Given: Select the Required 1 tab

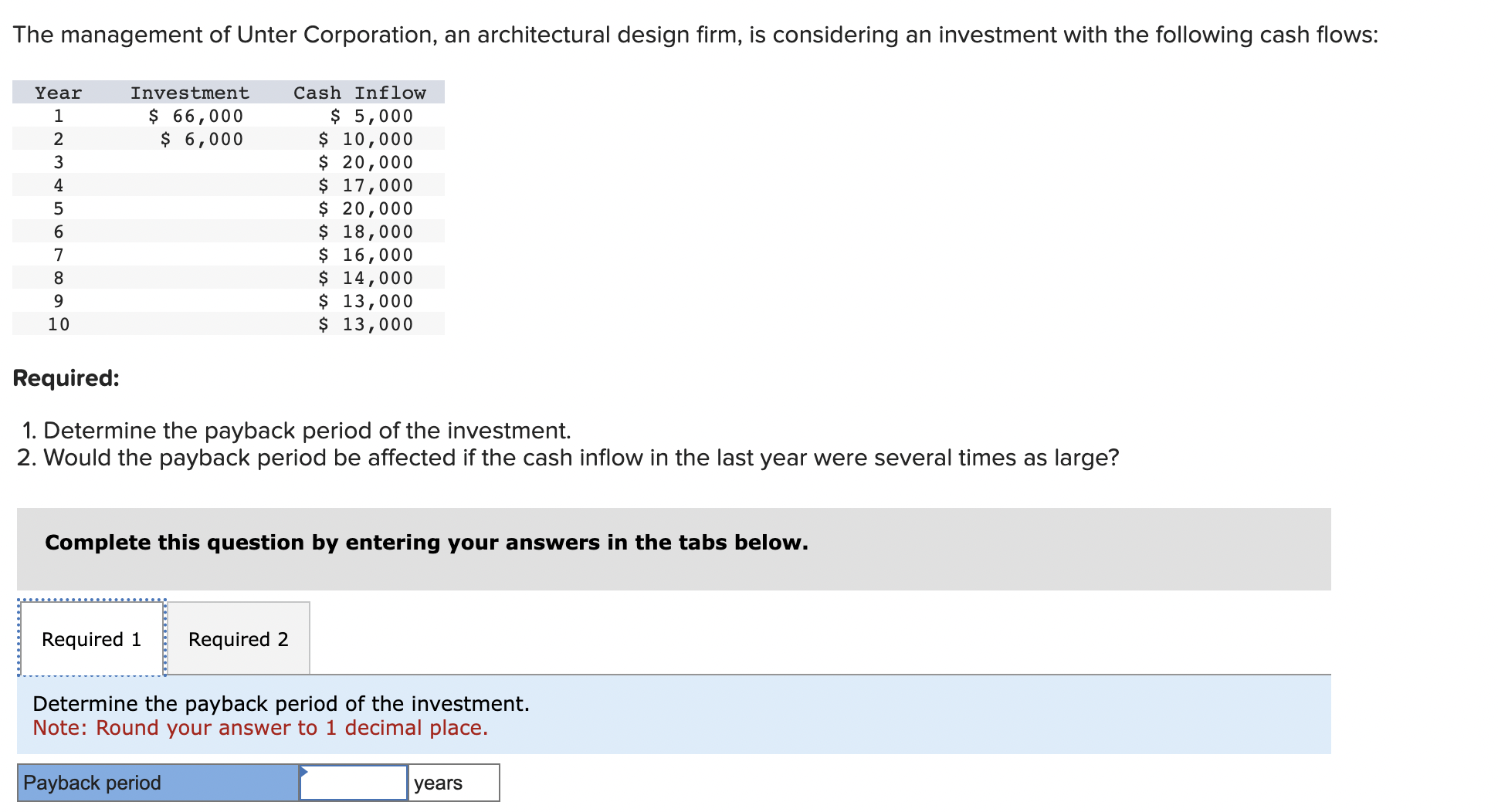Looking at the screenshot, I should click(92, 638).
